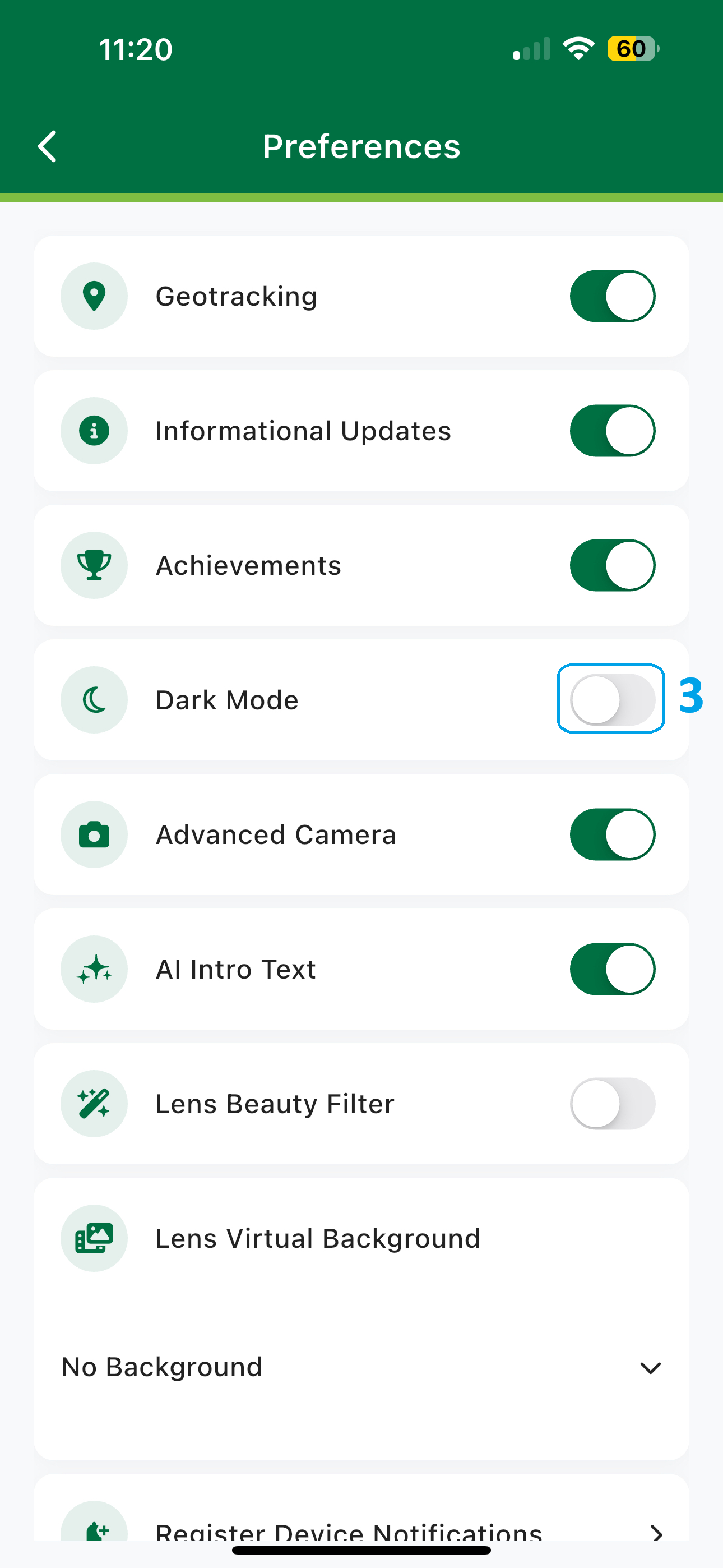723x1568 pixels.
Task: Tap the Lens Virtual Background images icon
Action: point(94,1238)
